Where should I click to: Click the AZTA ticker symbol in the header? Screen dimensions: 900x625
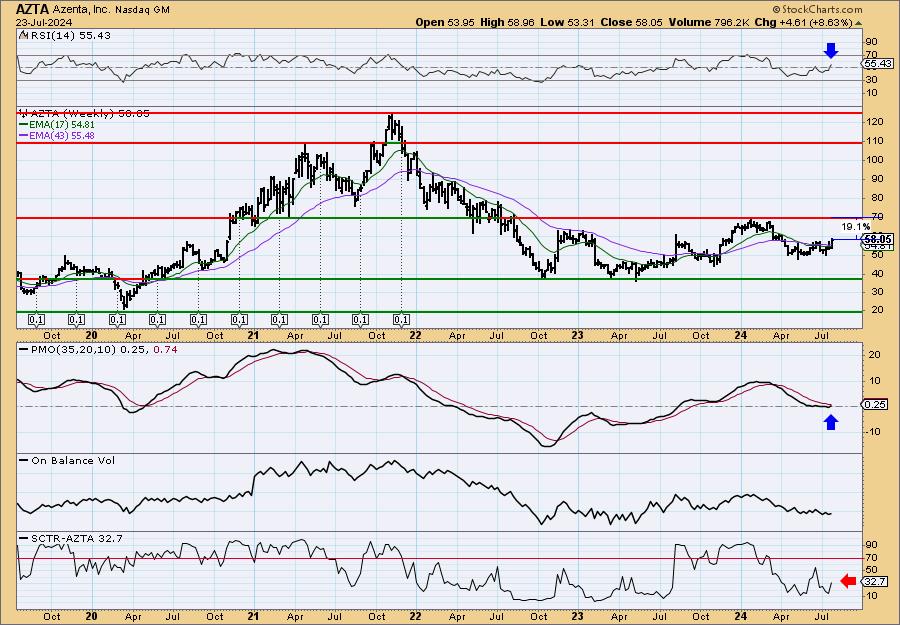(33, 9)
